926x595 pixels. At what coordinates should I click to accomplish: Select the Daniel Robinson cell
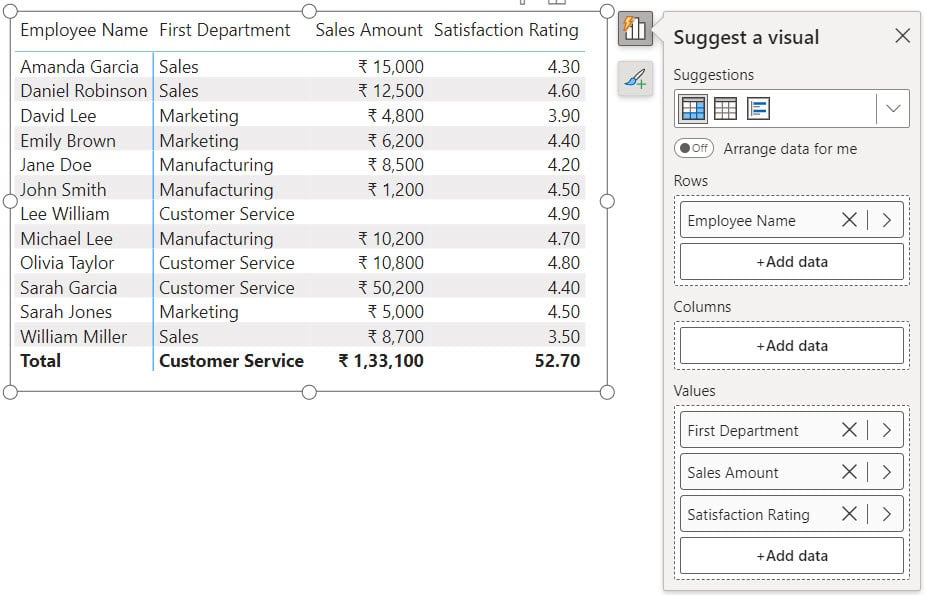click(83, 91)
